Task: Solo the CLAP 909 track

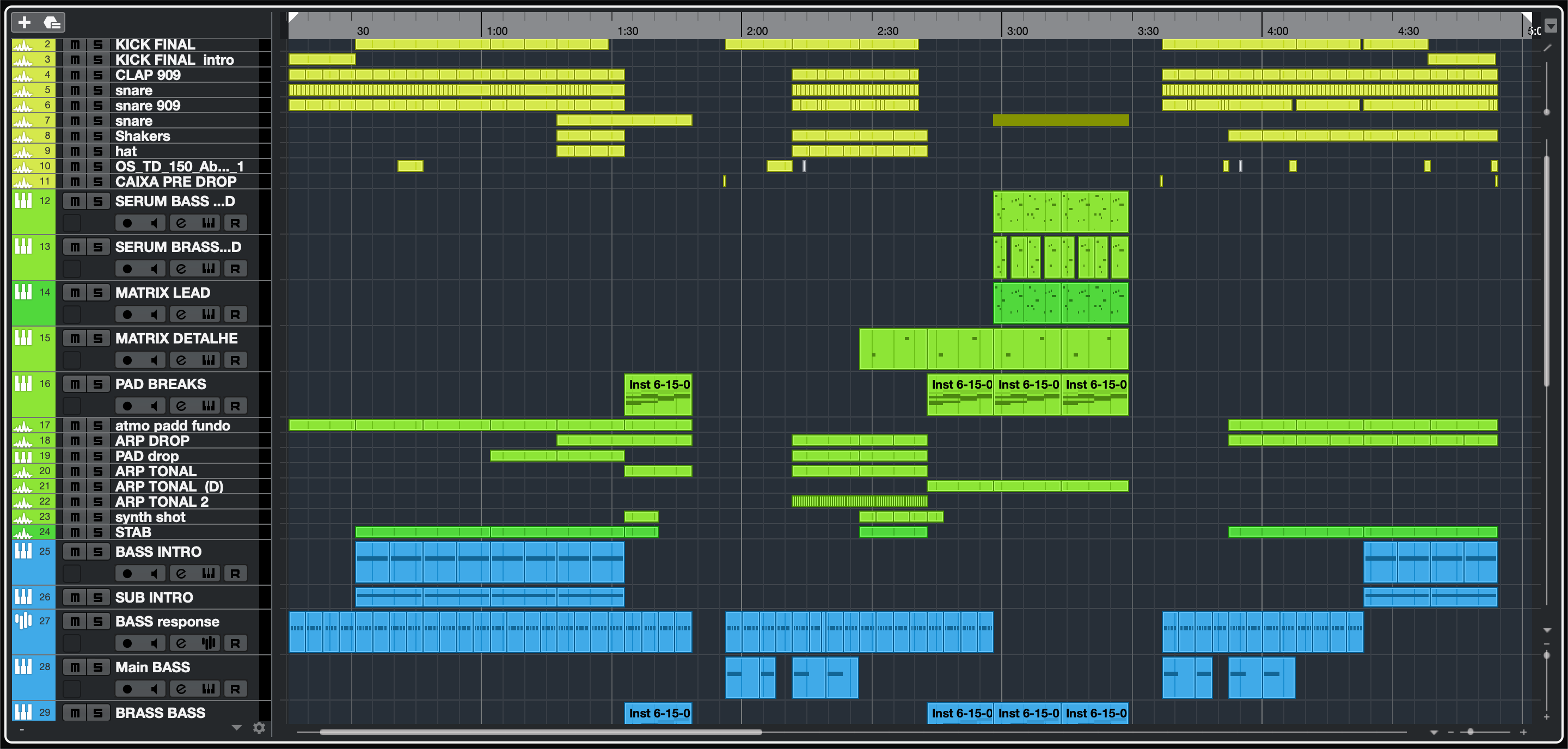Action: [x=98, y=75]
